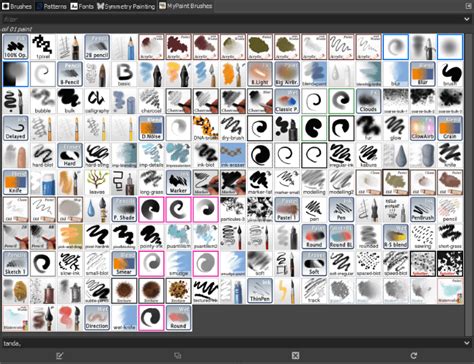Pick the R-S blend brush
This screenshot has height=364, width=474.
tap(396, 237)
